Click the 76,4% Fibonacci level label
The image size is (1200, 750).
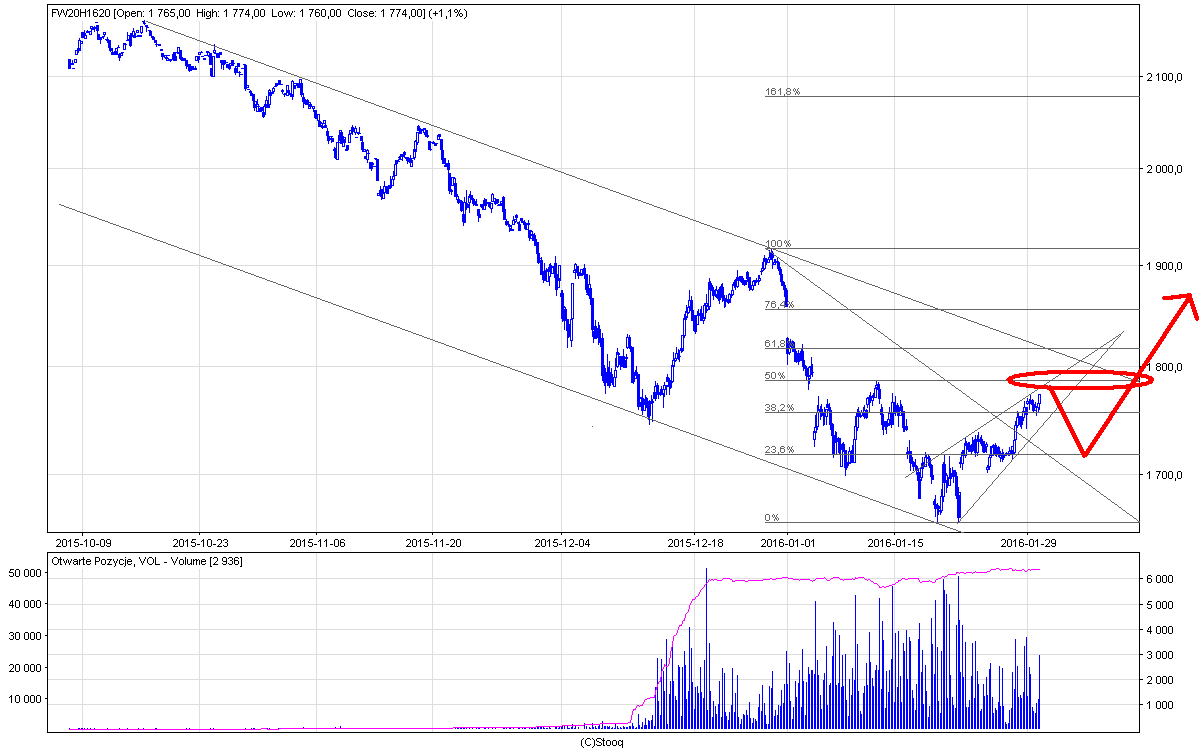click(x=780, y=305)
